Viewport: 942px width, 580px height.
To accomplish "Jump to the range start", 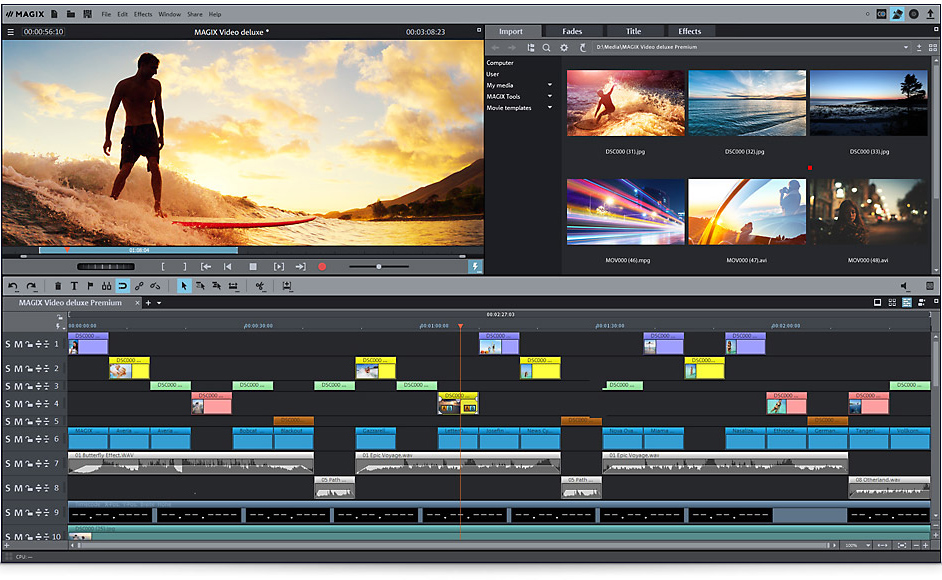I will pyautogui.click(x=206, y=266).
